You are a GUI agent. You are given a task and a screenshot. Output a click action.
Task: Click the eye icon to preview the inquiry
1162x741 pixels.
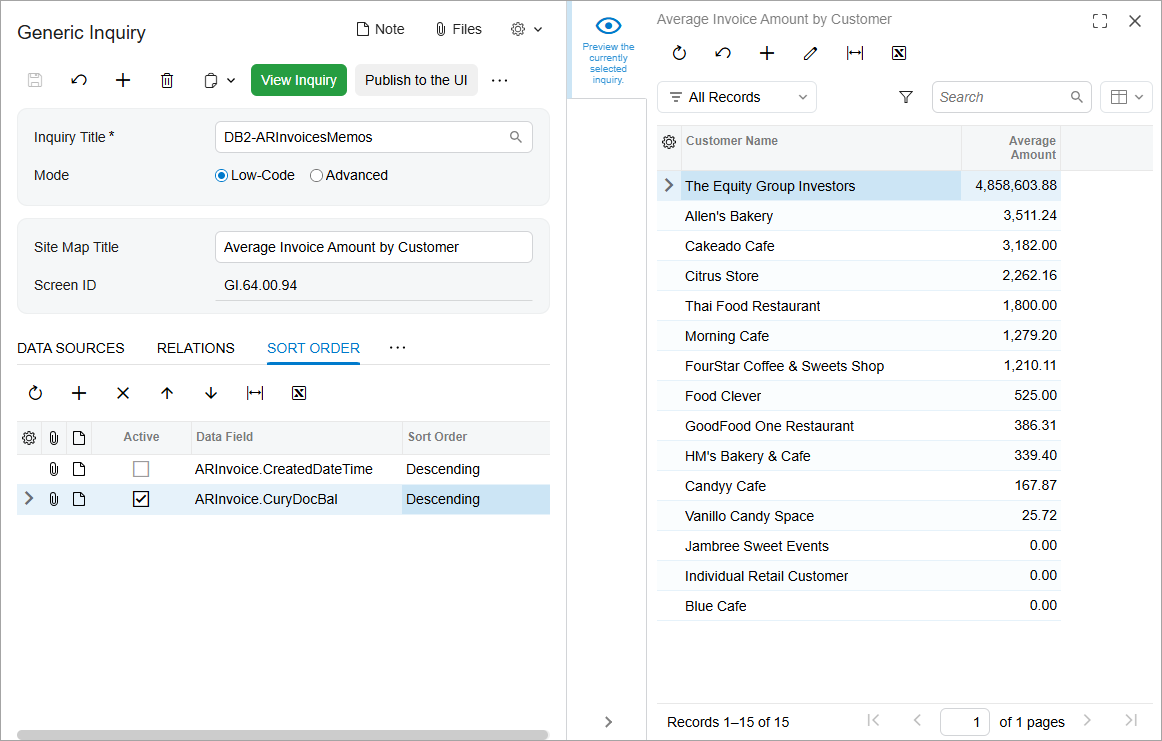click(x=608, y=27)
